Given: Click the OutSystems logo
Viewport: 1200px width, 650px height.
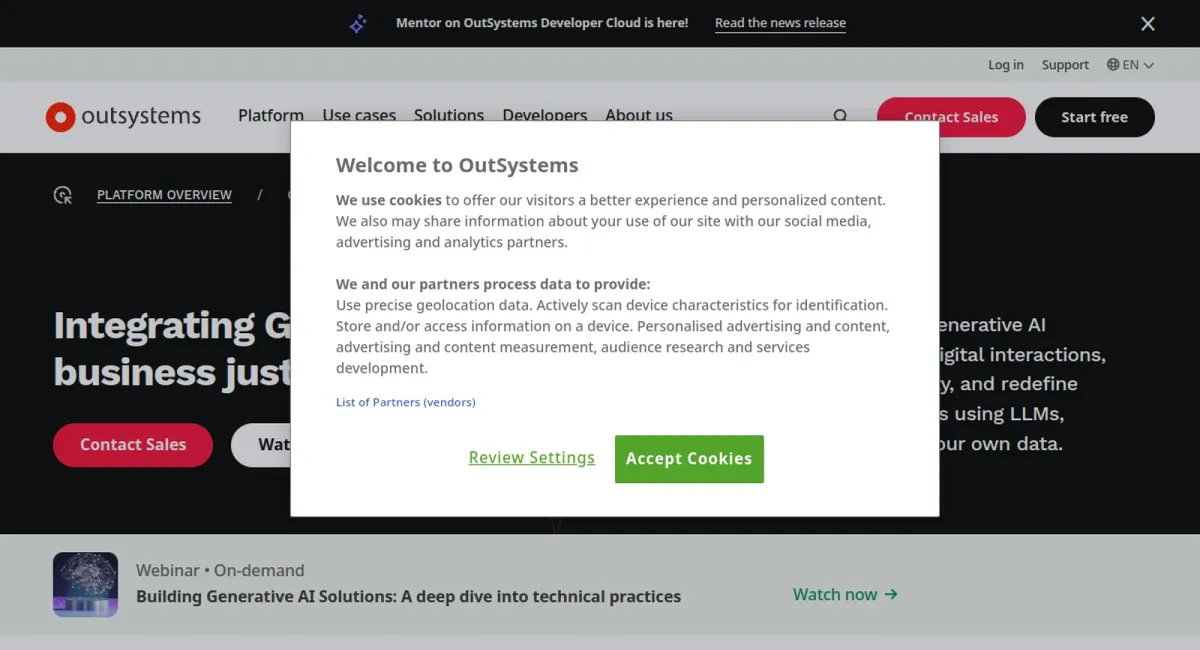Looking at the screenshot, I should [x=123, y=117].
